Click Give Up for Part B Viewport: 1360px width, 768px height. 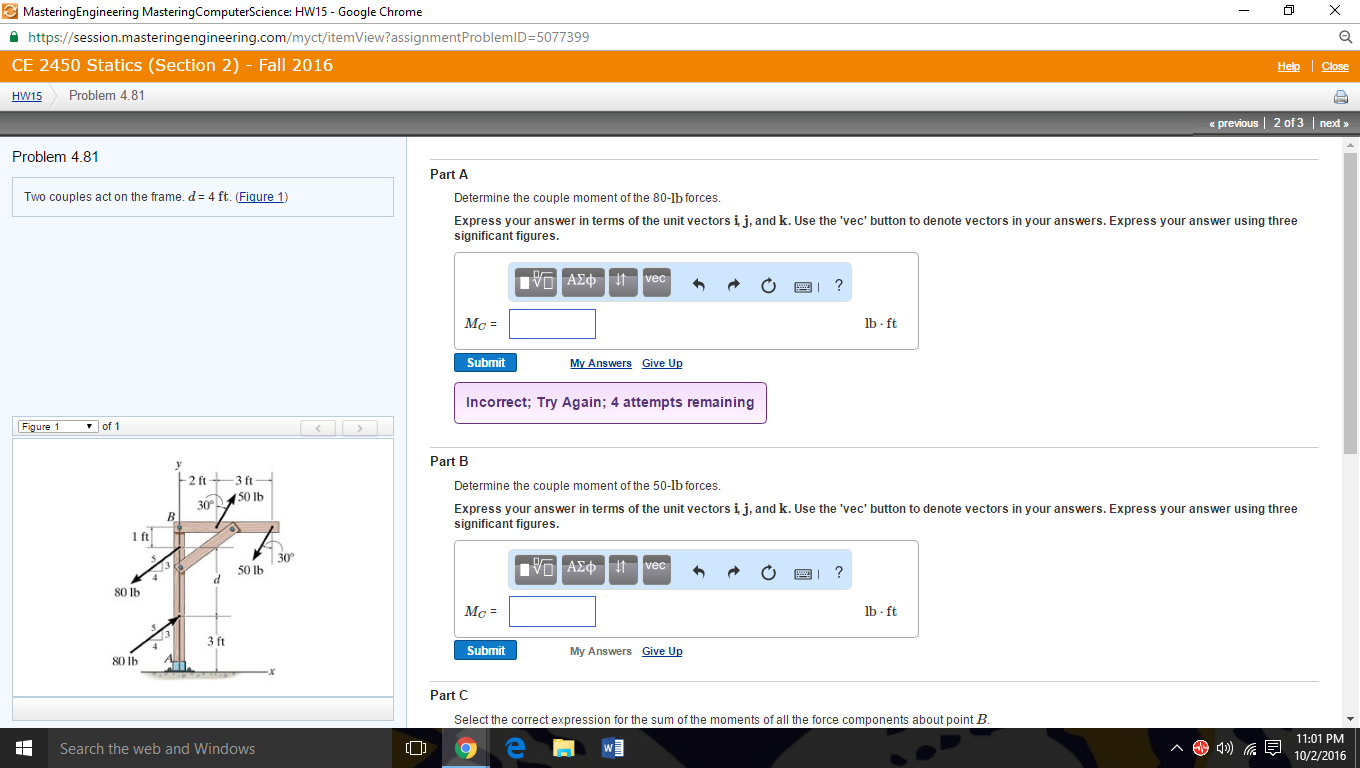(x=661, y=650)
